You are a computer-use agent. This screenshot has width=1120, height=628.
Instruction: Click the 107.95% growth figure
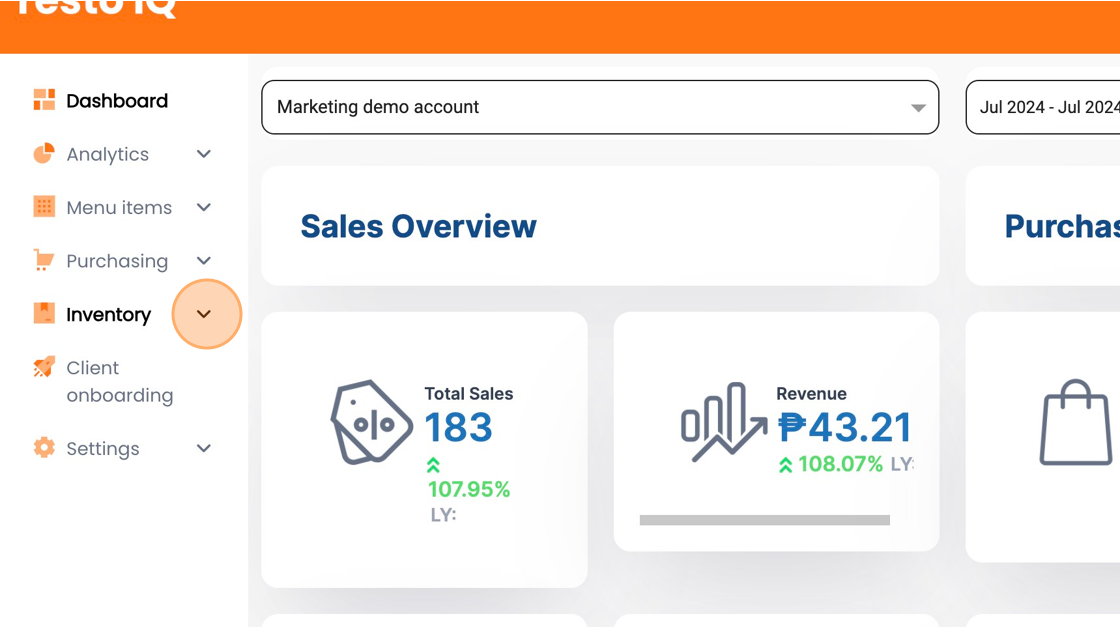tap(469, 489)
